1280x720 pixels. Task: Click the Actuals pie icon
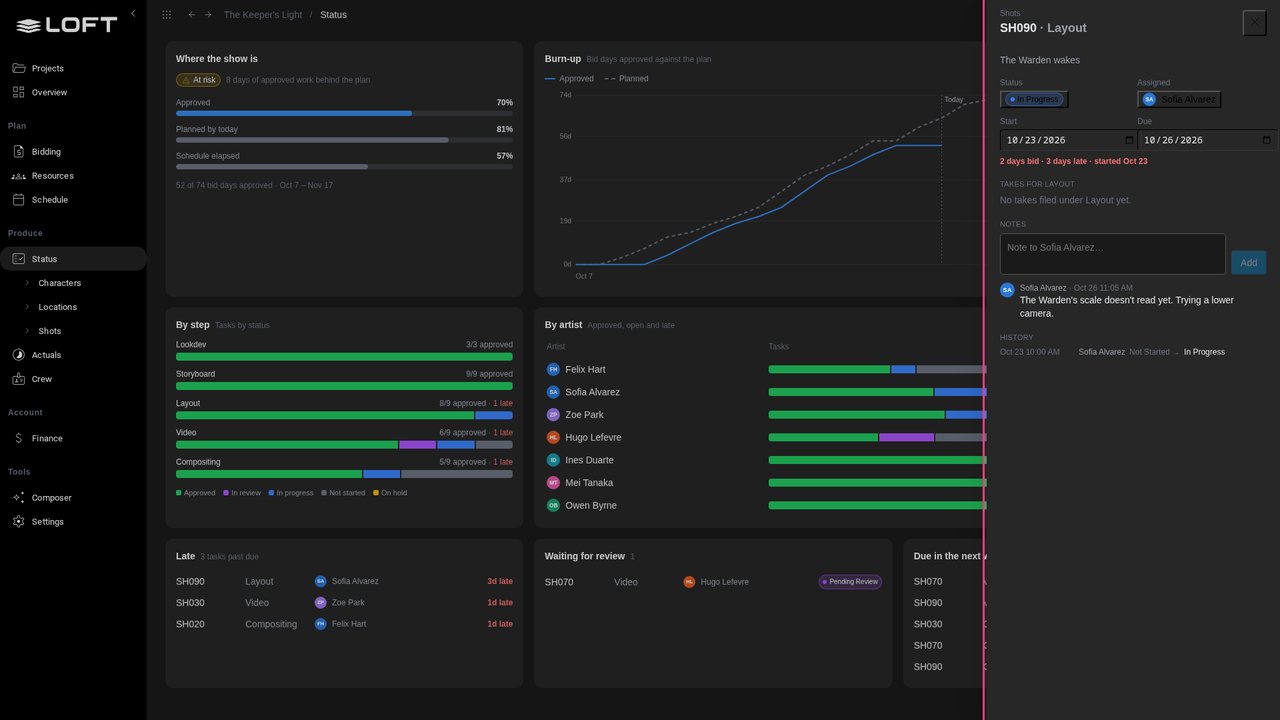19,355
